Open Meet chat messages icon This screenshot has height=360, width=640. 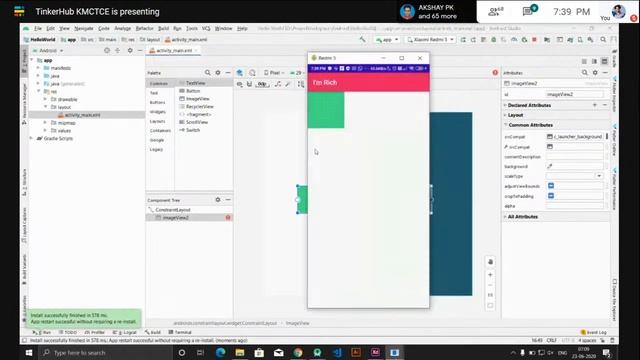(x=529, y=11)
